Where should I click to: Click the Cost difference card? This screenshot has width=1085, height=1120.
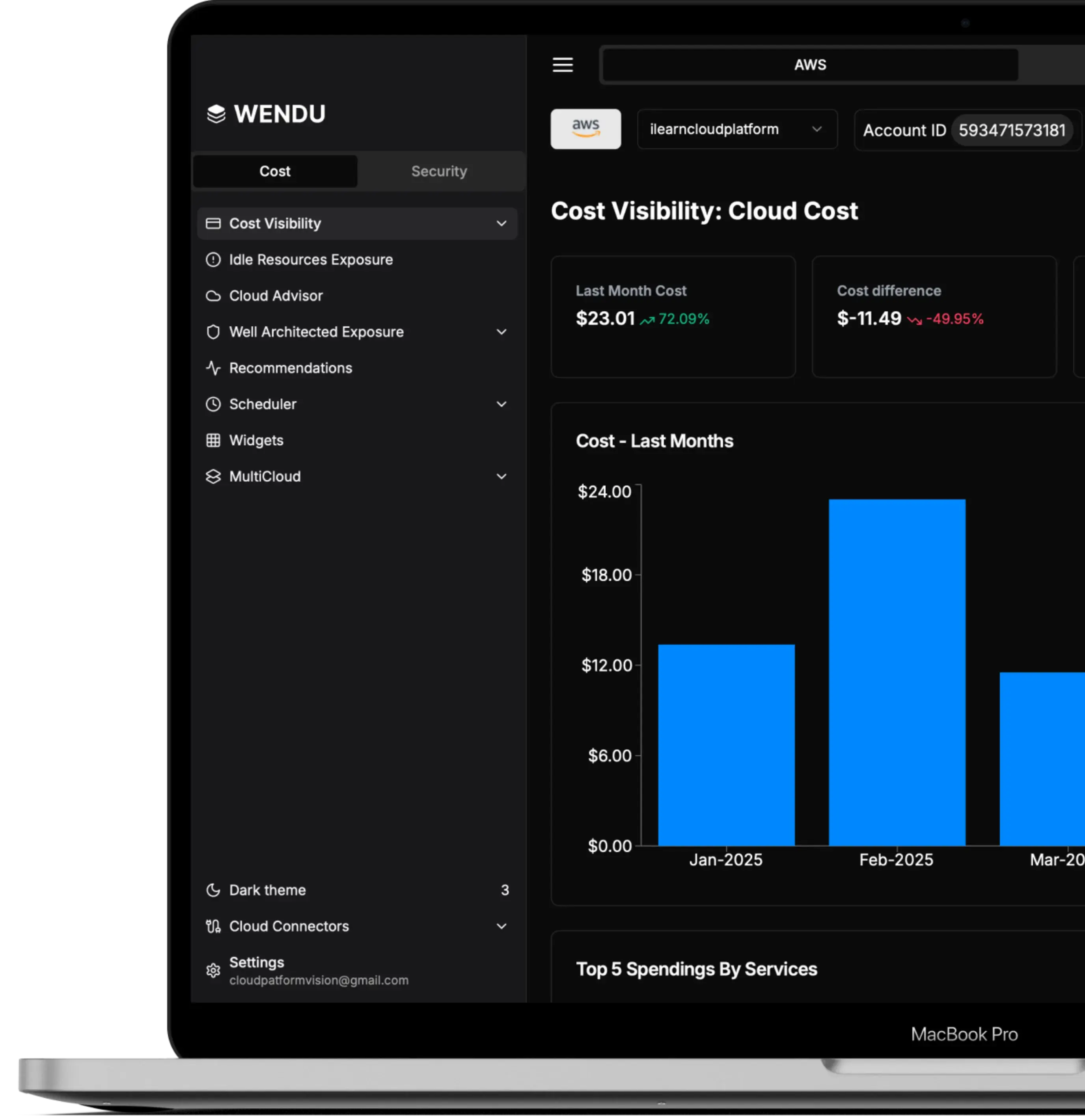click(x=934, y=316)
